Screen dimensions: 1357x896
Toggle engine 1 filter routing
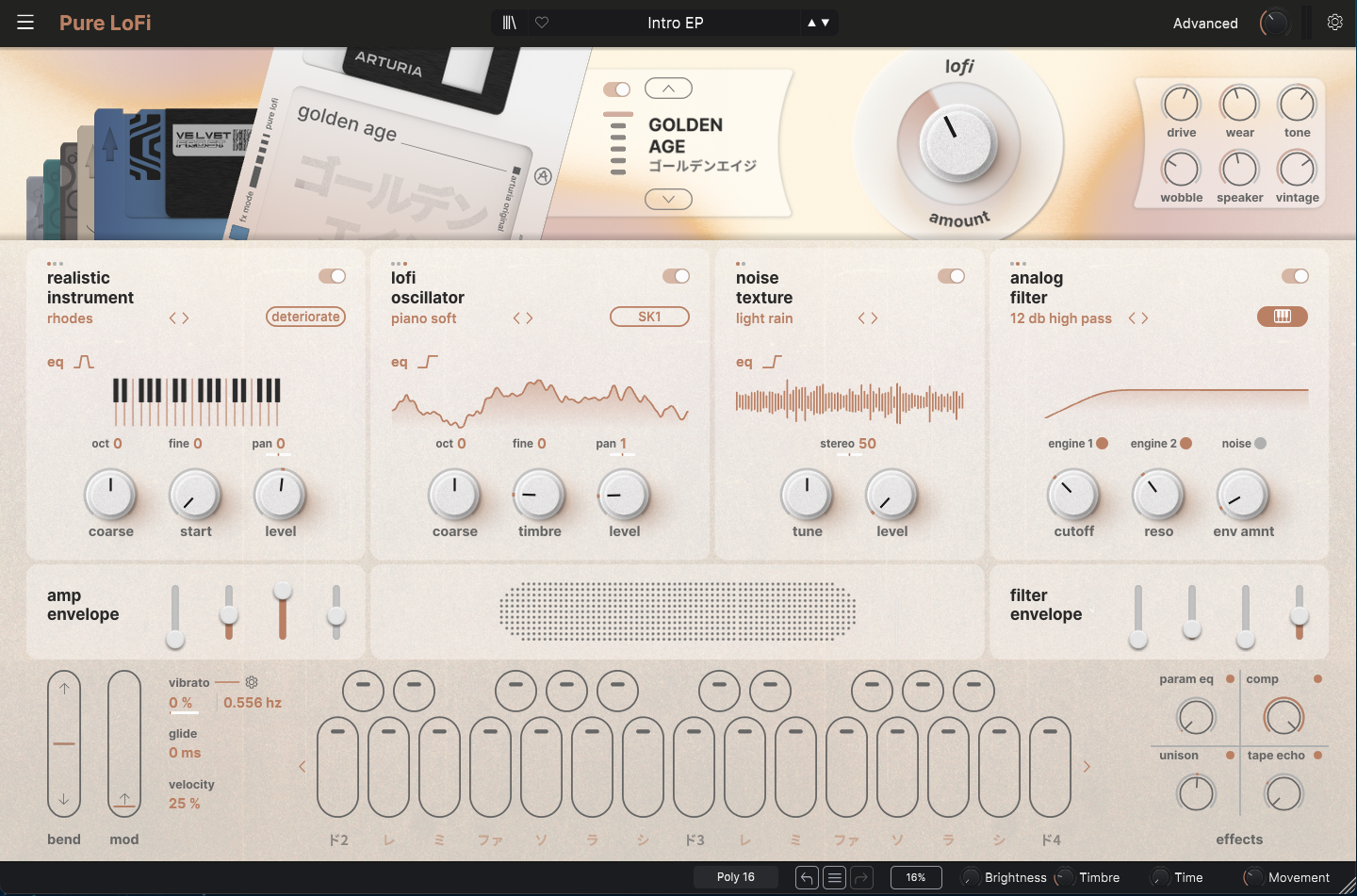tap(1103, 443)
